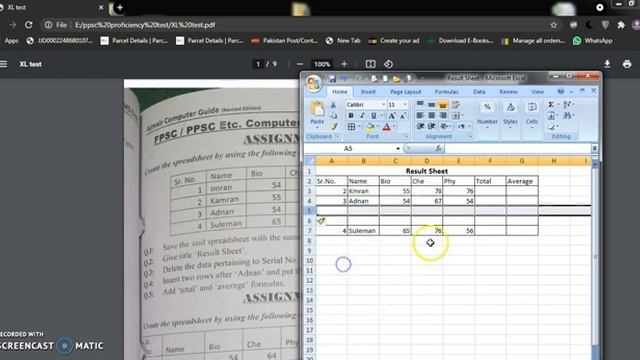The height and width of the screenshot is (360, 640).
Task: Click the Decrease Indent icon
Action: click(x=420, y=127)
